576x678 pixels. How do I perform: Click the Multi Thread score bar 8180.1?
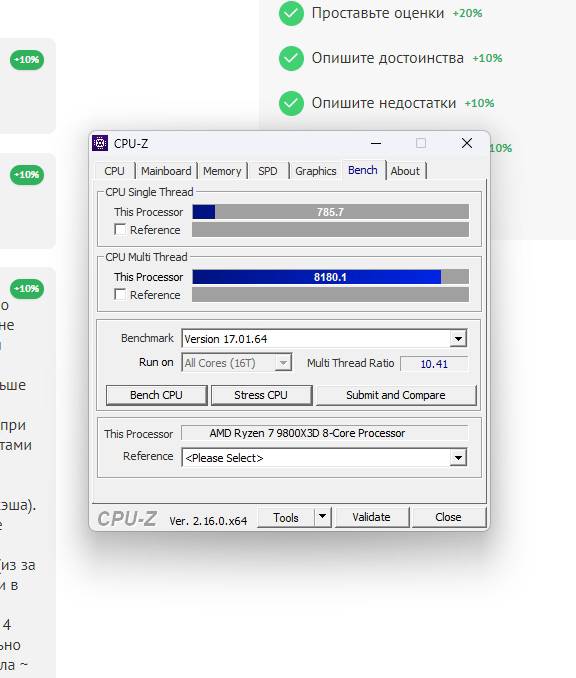pyautogui.click(x=330, y=277)
